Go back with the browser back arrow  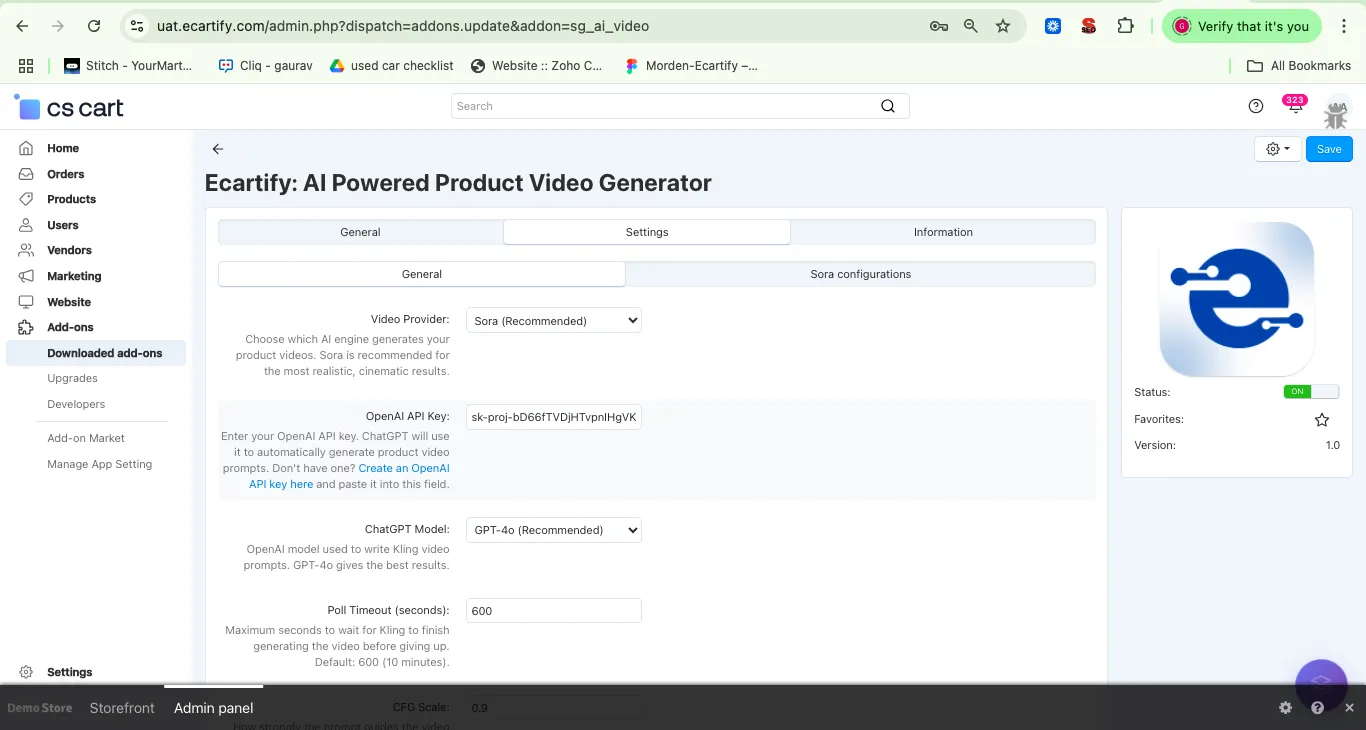coord(23,27)
